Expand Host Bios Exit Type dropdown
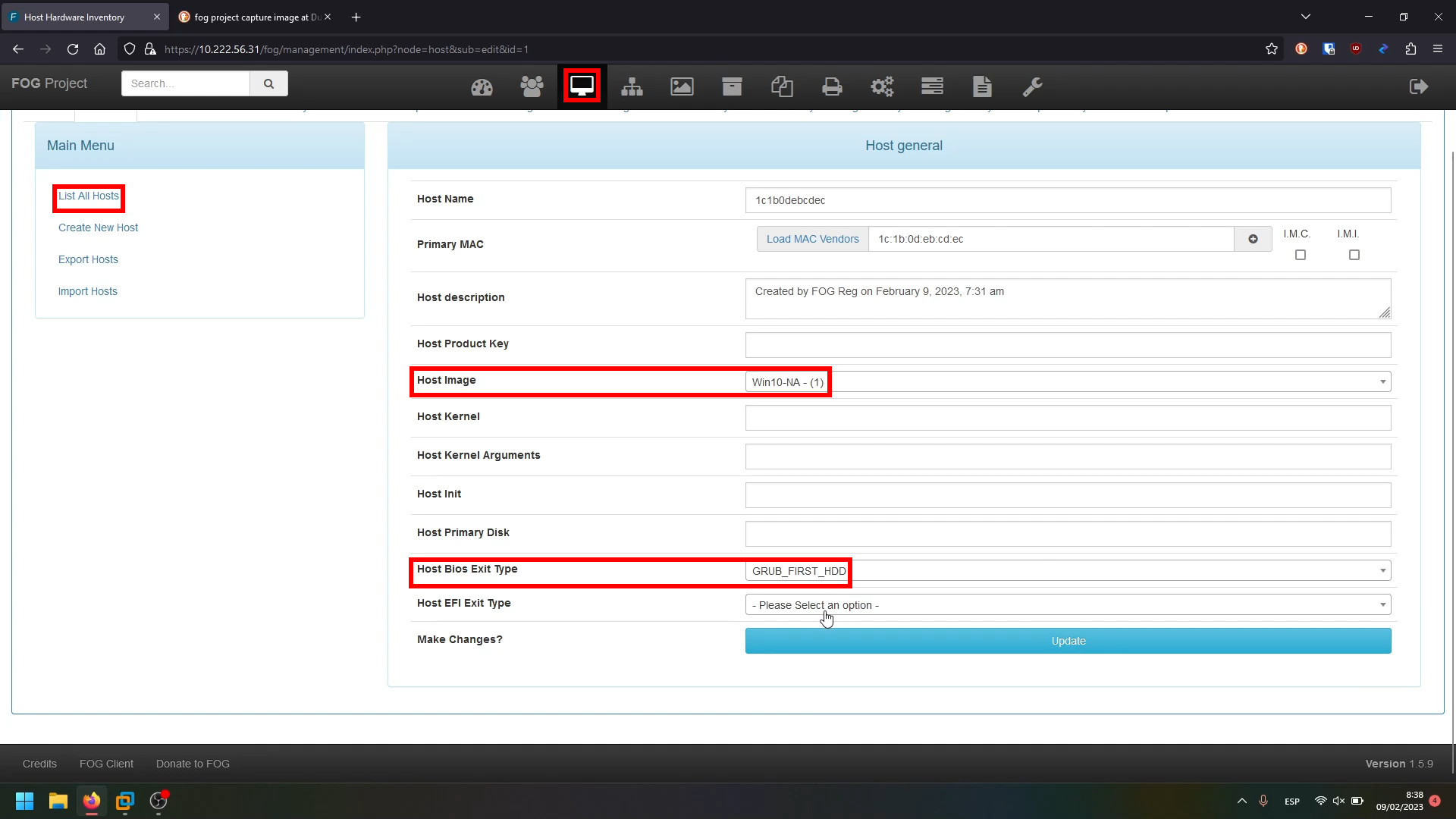Image resolution: width=1456 pixels, height=819 pixels. point(1068,571)
